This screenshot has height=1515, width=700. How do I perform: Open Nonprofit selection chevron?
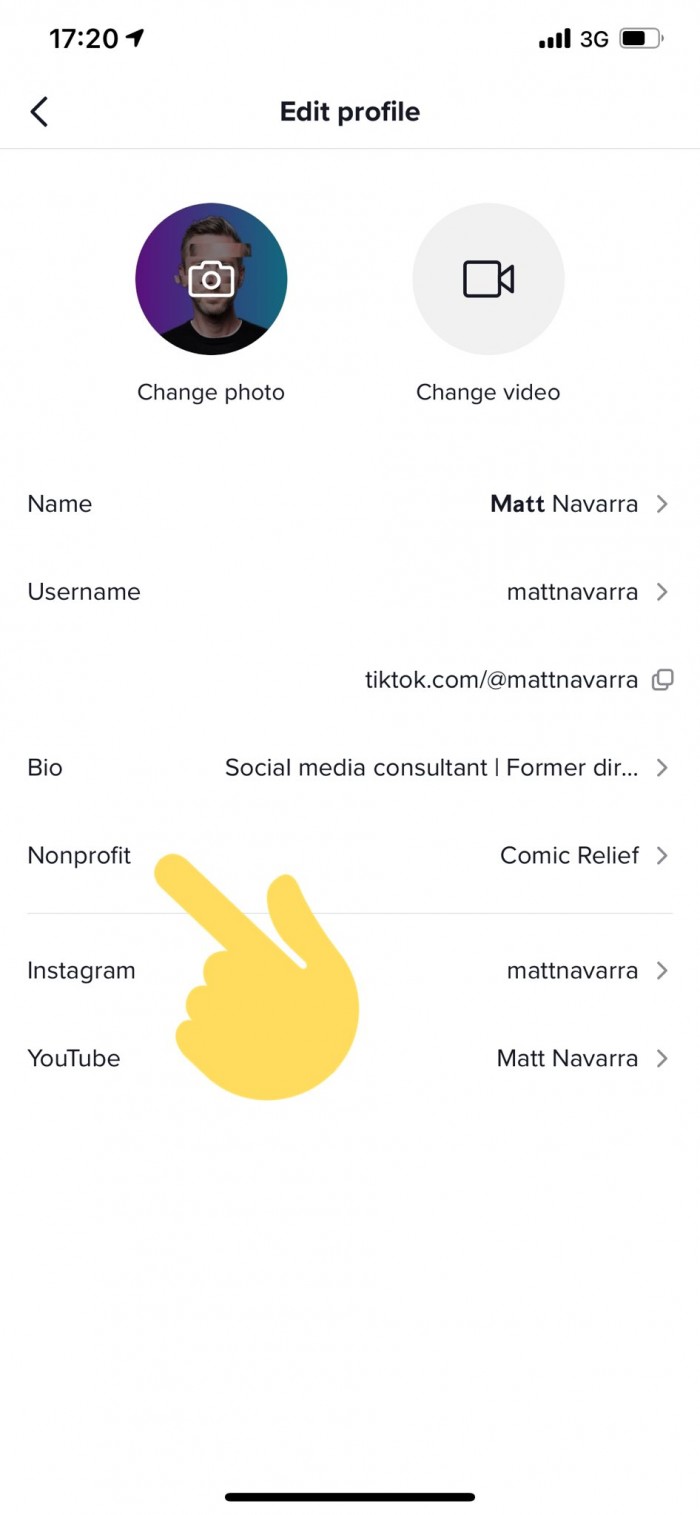(x=662, y=856)
